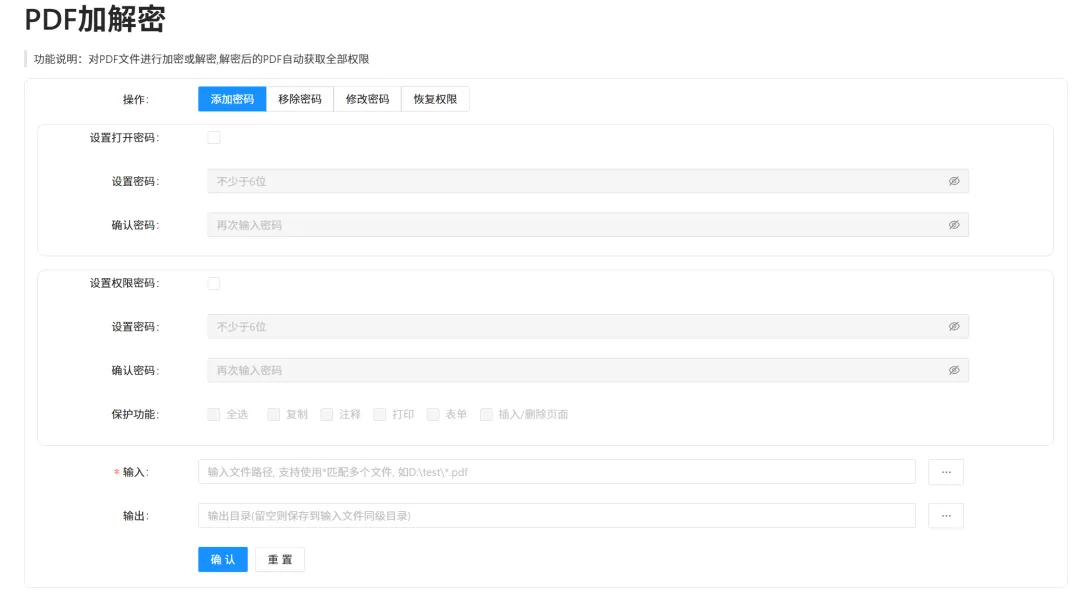Tick the 插入/删除页面 checkbox
Image resolution: width=1080 pixels, height=599 pixels.
coord(486,414)
